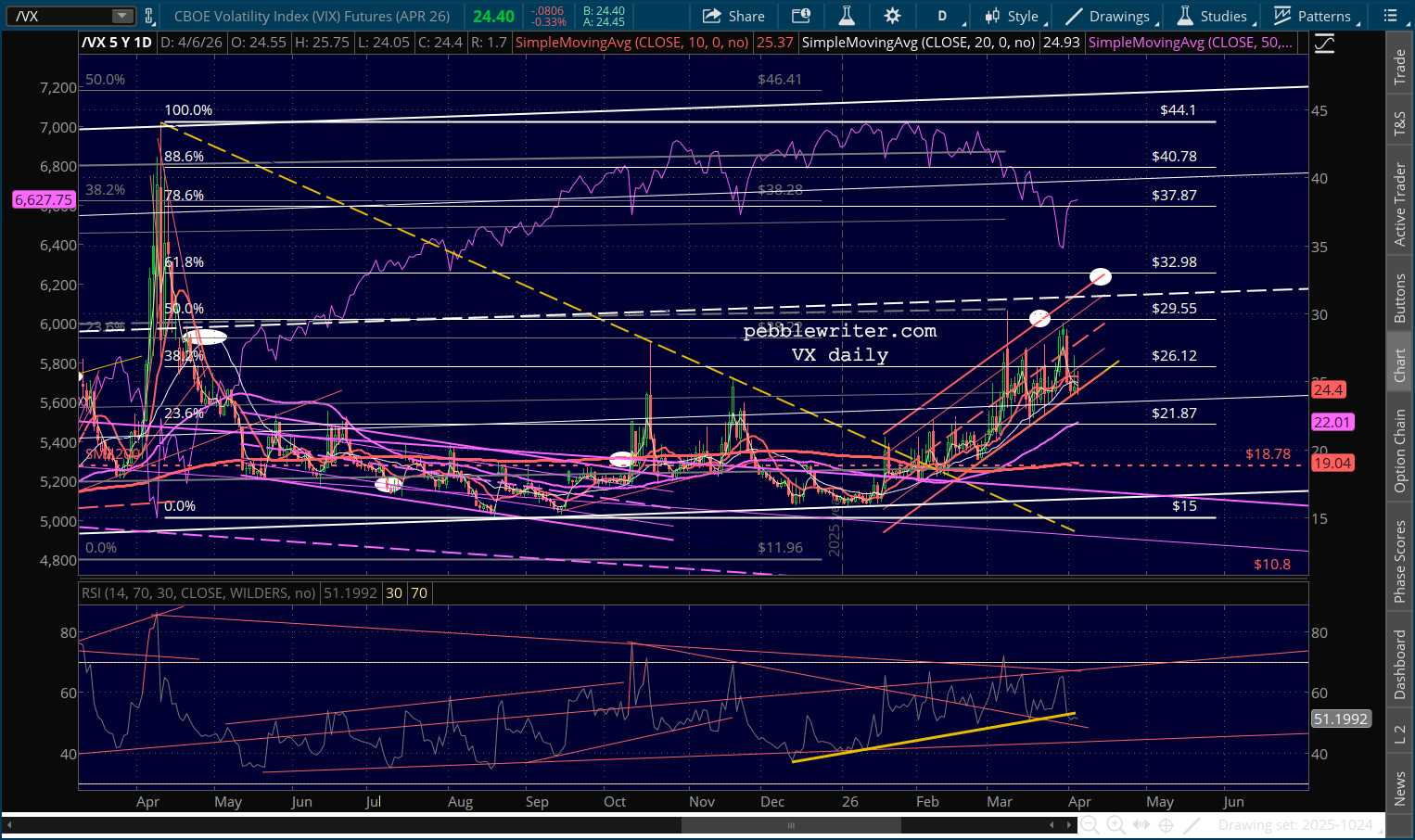The image size is (1415, 840).
Task: Open the D timeframe dropdown
Action: [x=947, y=16]
